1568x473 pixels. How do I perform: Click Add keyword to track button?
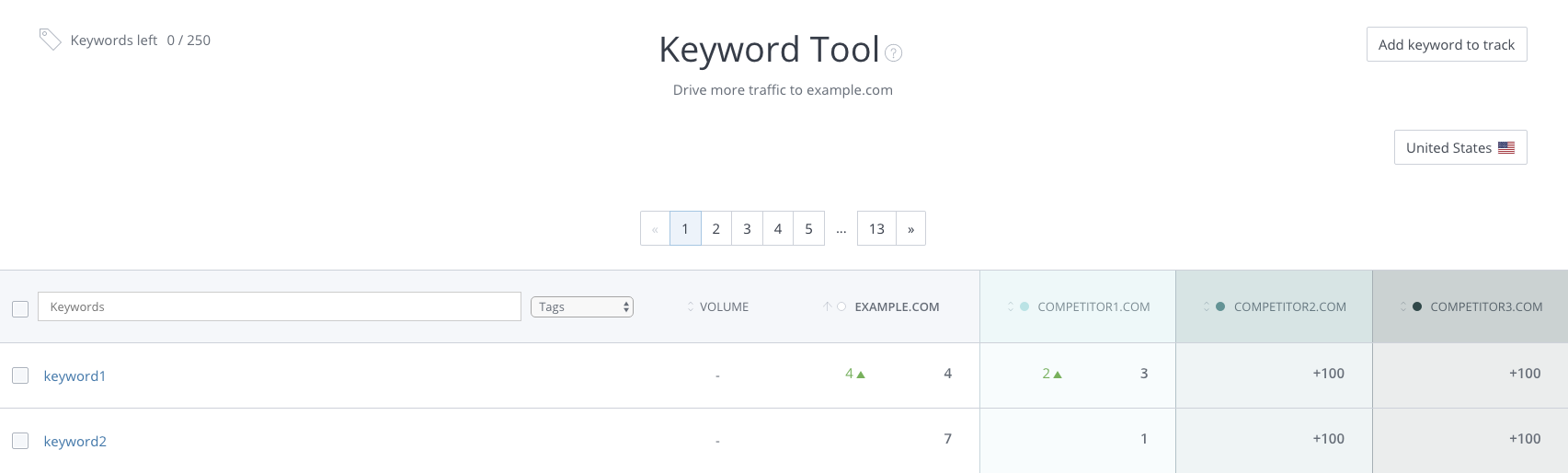click(1447, 44)
